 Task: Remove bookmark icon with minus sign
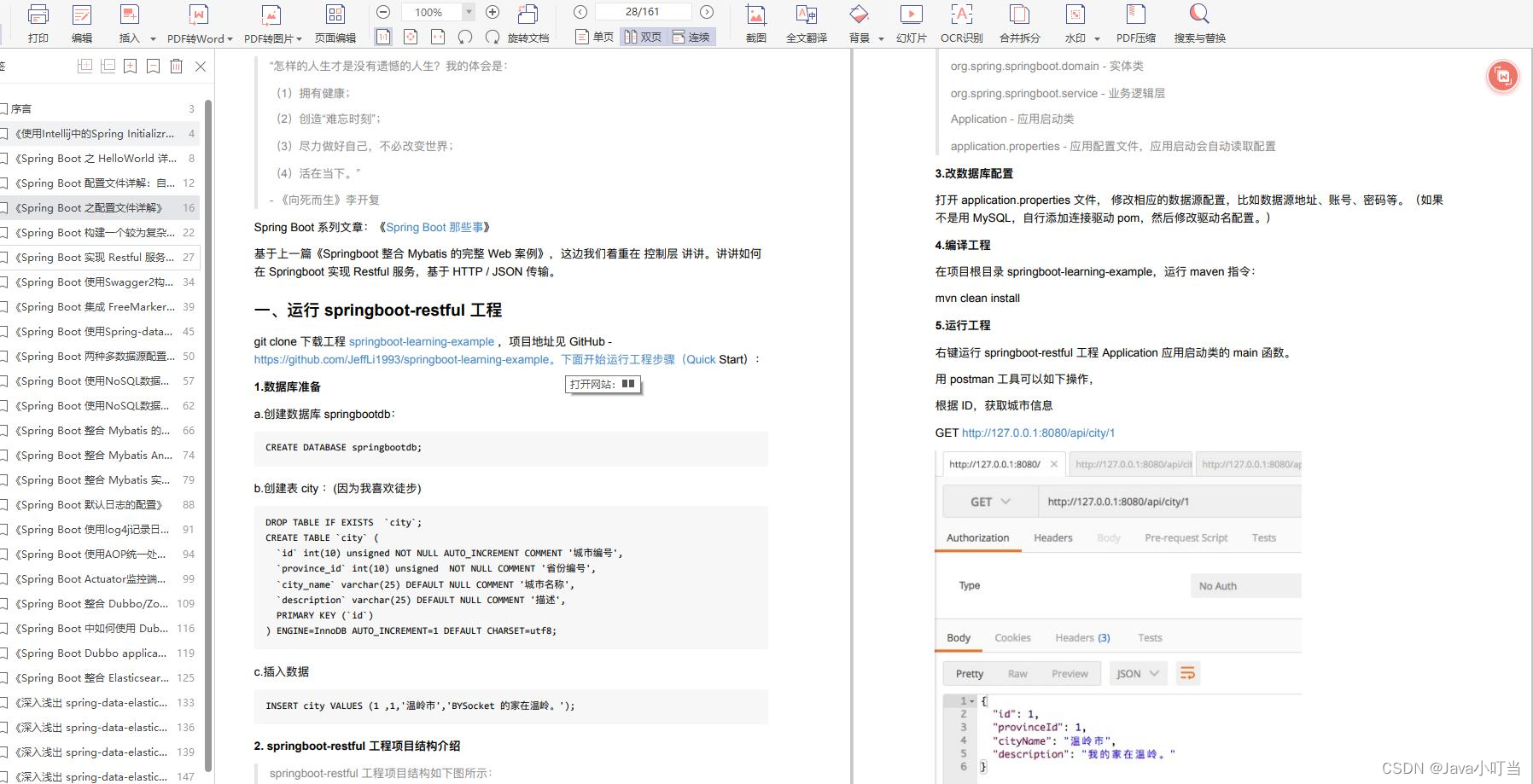point(153,66)
